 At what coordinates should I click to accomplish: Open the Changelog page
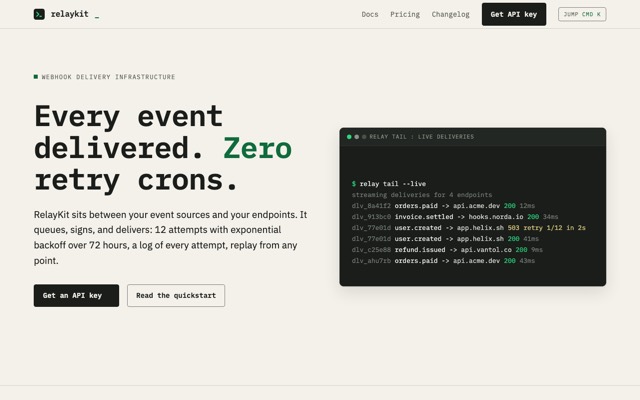tap(451, 14)
